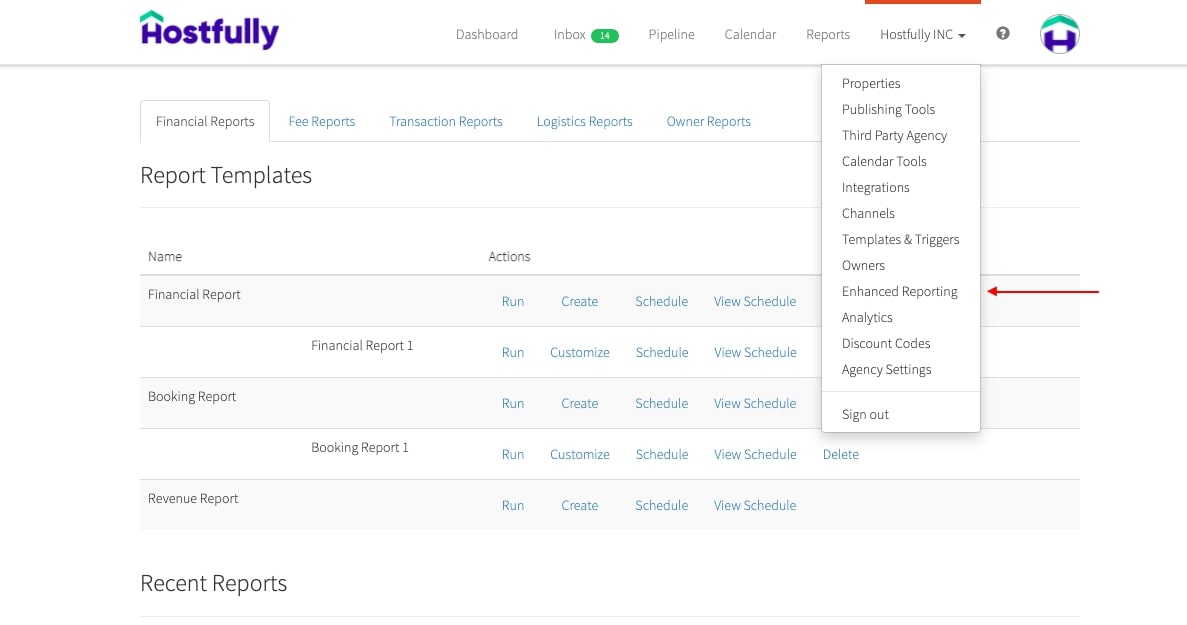
Task: Open the Owner Reports tab
Action: (x=708, y=121)
